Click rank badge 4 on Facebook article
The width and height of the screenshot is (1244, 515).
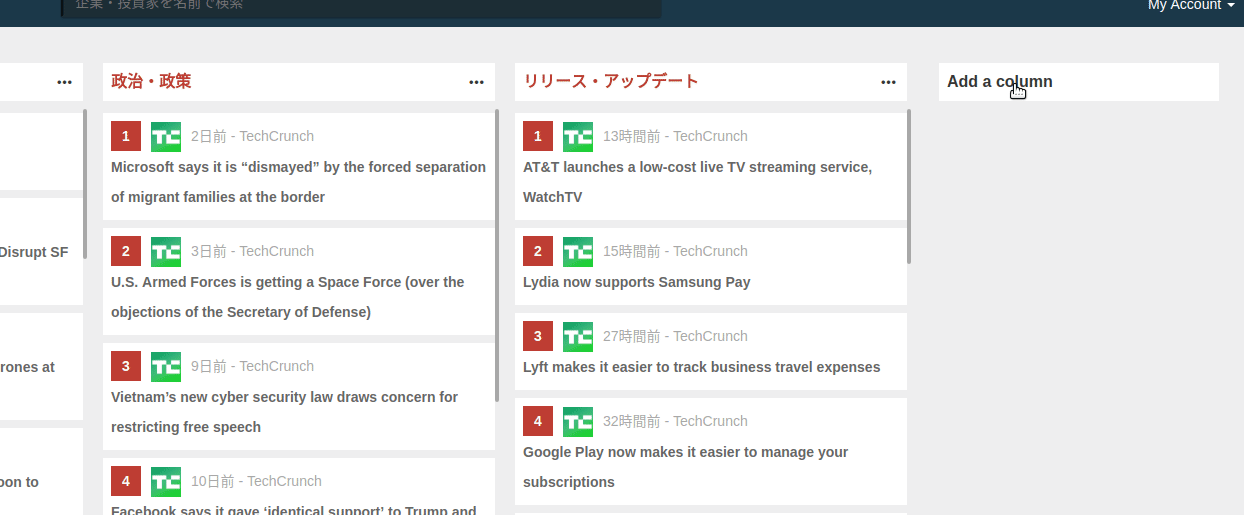[x=126, y=481]
